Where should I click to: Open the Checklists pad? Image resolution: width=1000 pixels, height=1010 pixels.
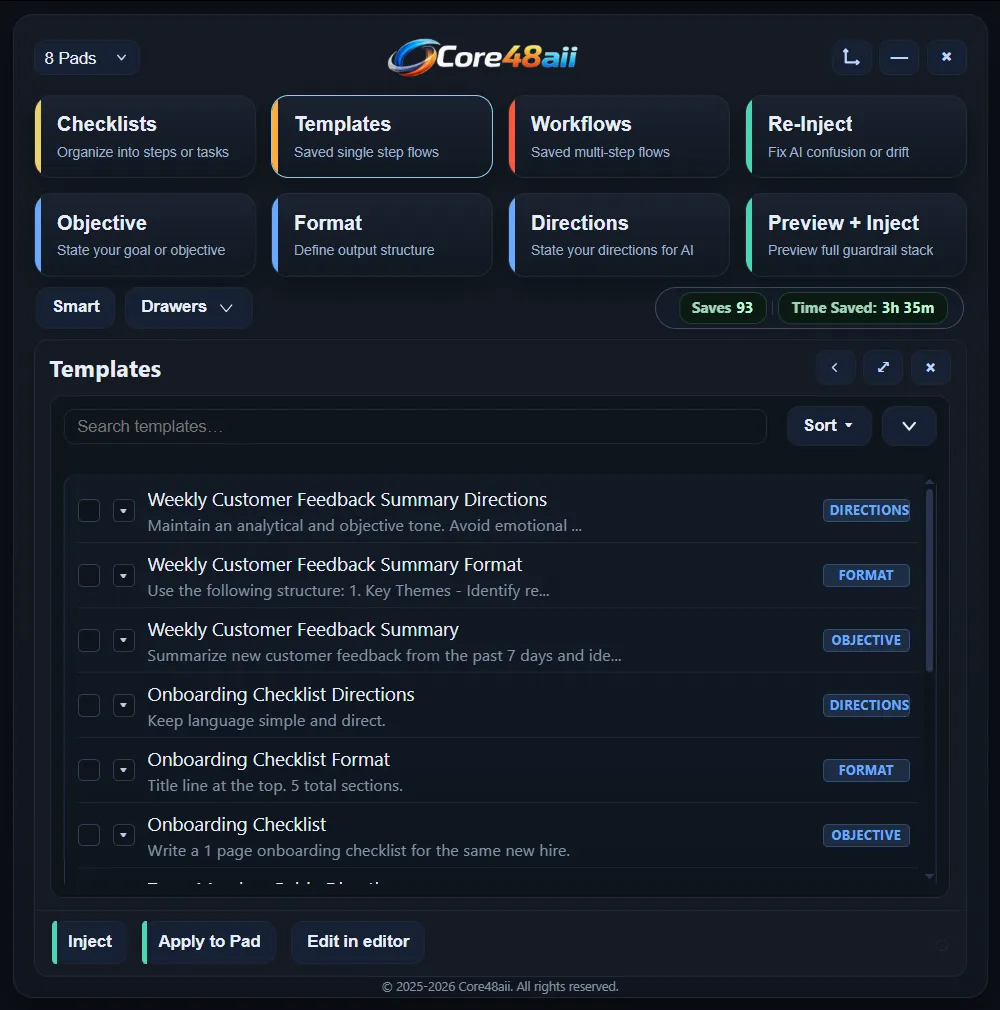145,137
